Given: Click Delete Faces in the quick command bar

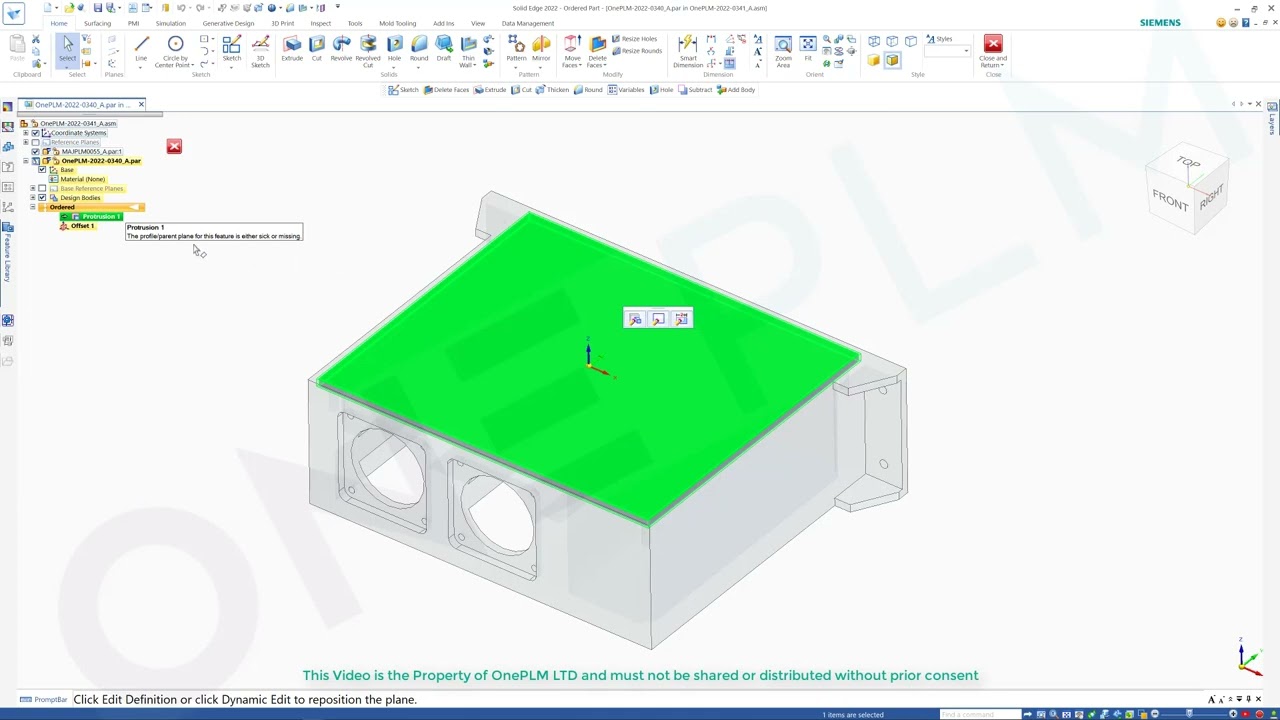Looking at the screenshot, I should tap(446, 90).
